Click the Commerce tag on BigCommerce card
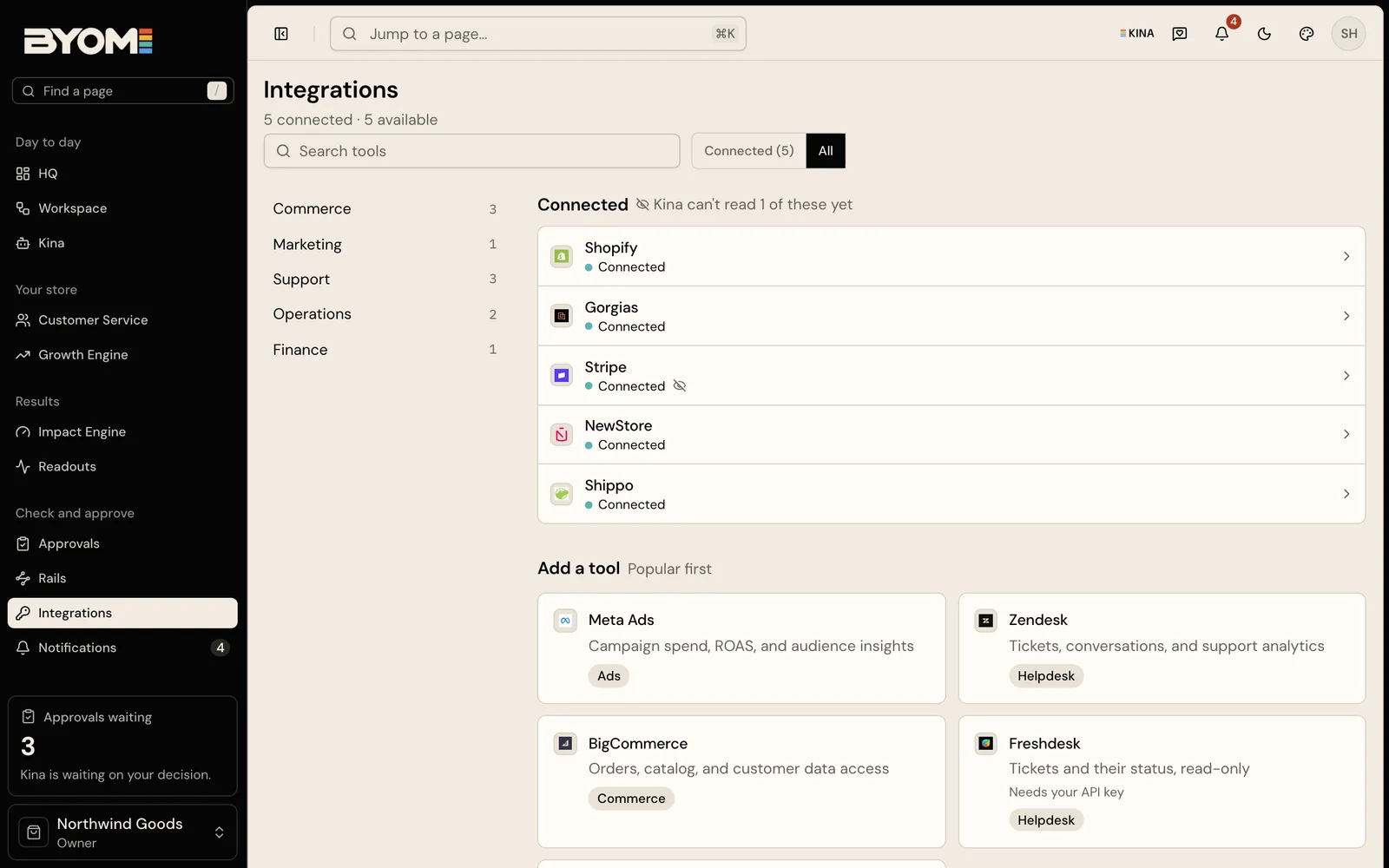Image resolution: width=1389 pixels, height=868 pixels. pyautogui.click(x=631, y=799)
